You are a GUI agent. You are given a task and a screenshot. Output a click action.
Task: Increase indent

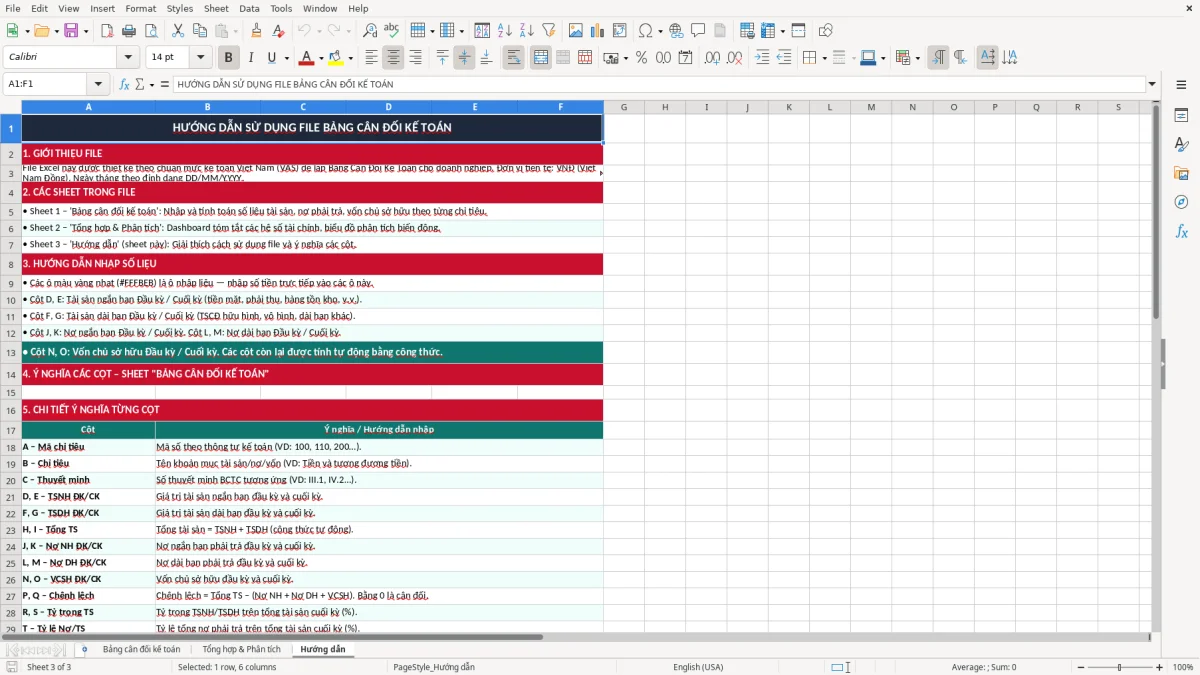click(762, 58)
